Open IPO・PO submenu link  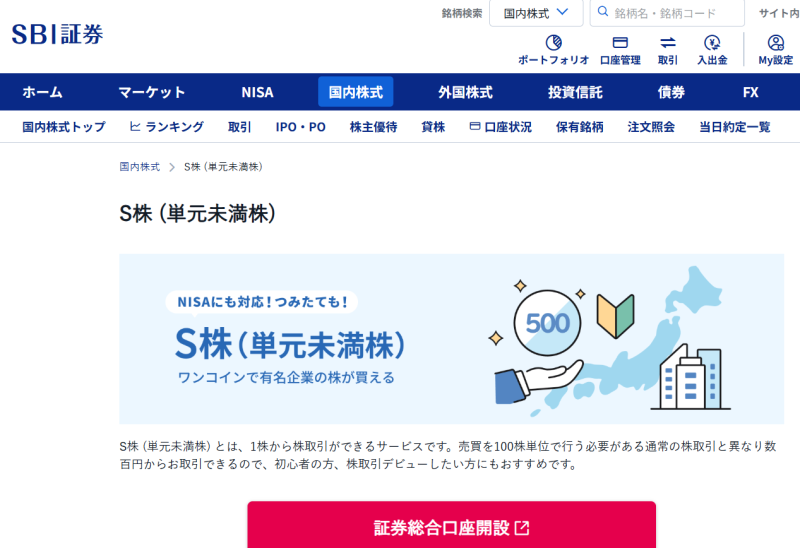coord(301,127)
